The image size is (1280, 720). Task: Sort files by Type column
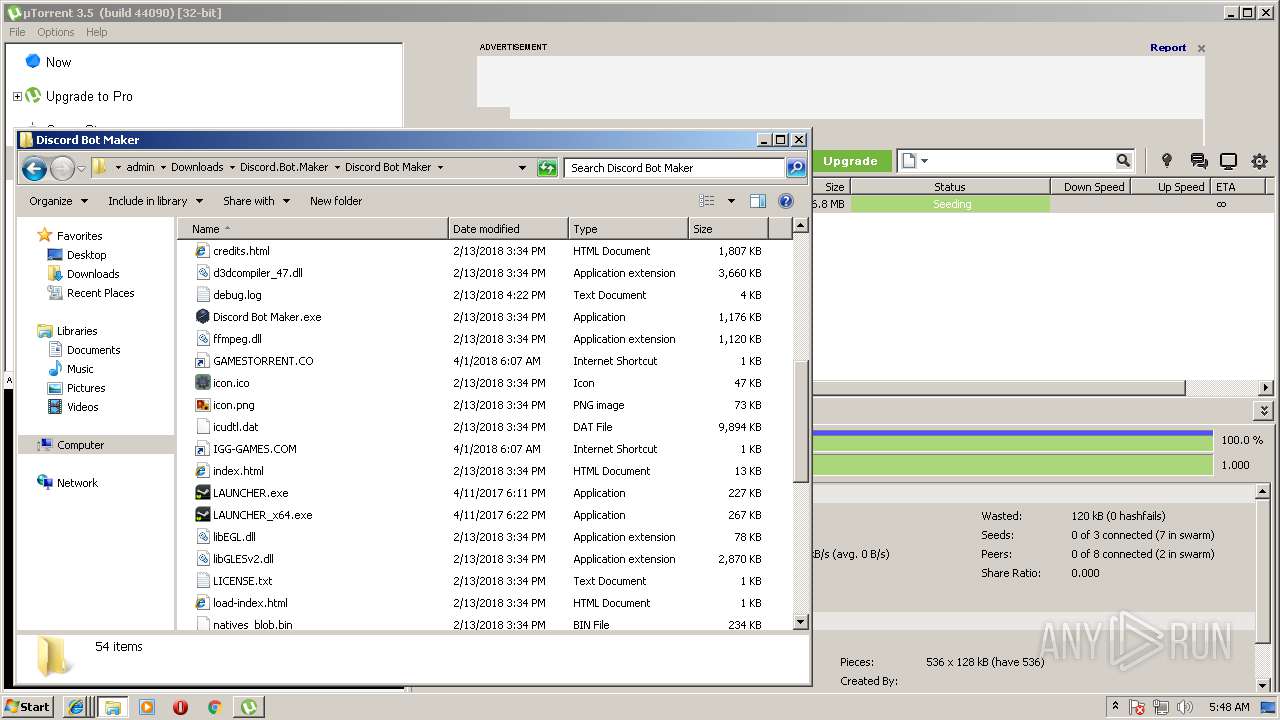(628, 229)
